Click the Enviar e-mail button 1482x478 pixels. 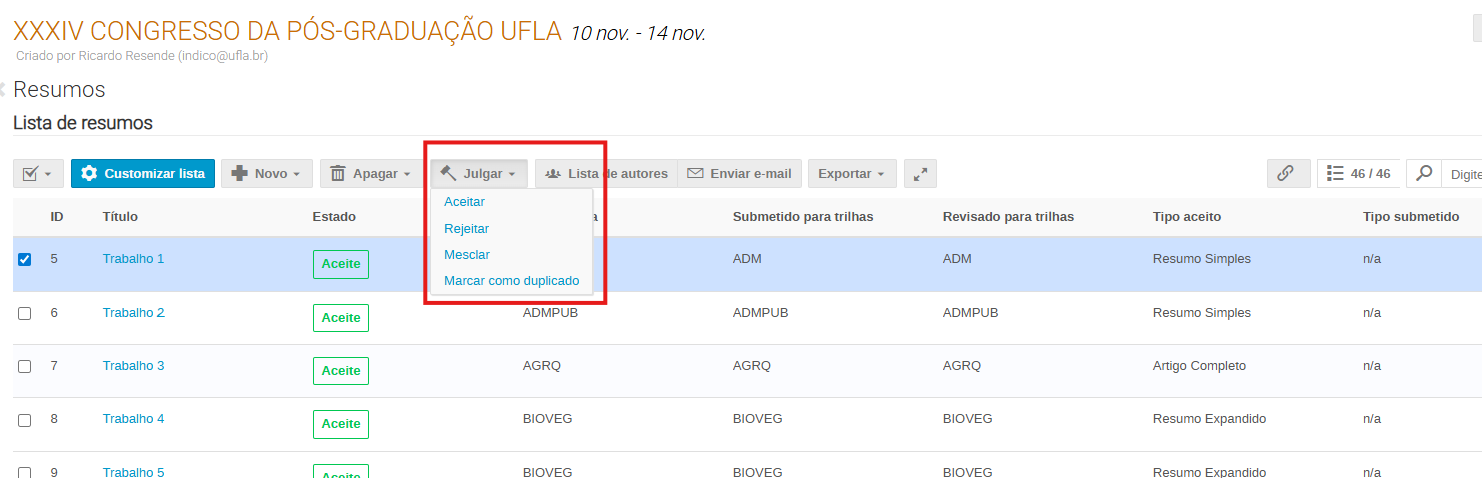point(739,173)
